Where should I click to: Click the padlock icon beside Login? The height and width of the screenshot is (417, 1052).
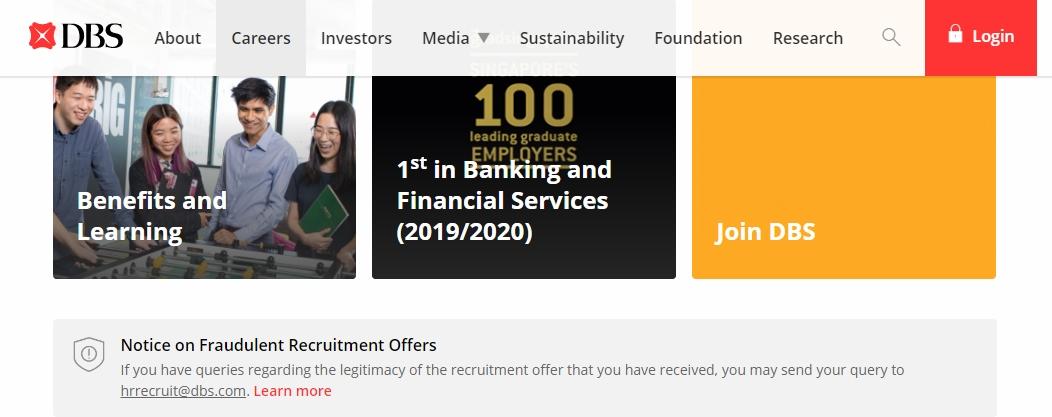point(955,34)
